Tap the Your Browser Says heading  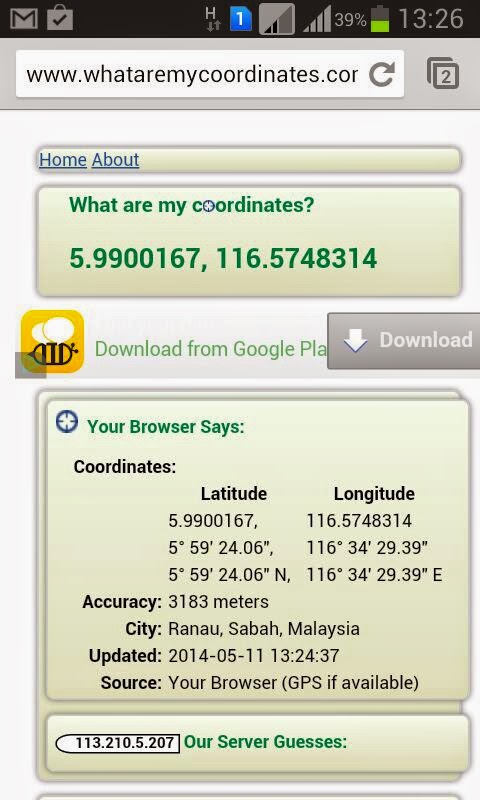(166, 427)
